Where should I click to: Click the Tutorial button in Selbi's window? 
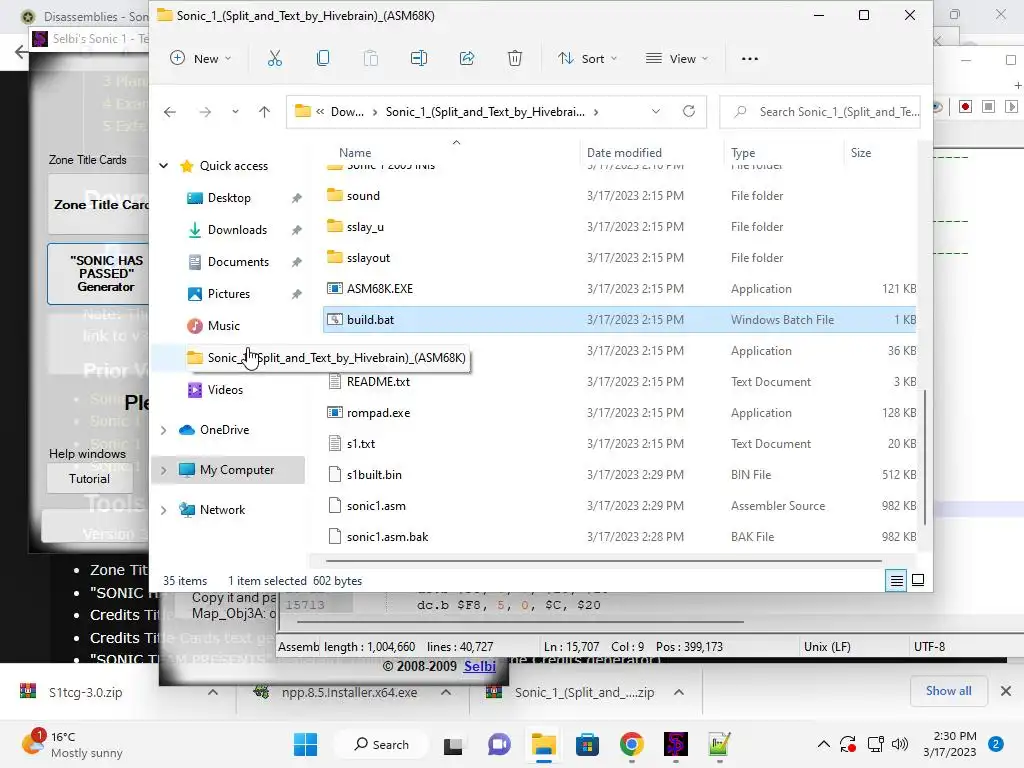pyautogui.click(x=89, y=479)
